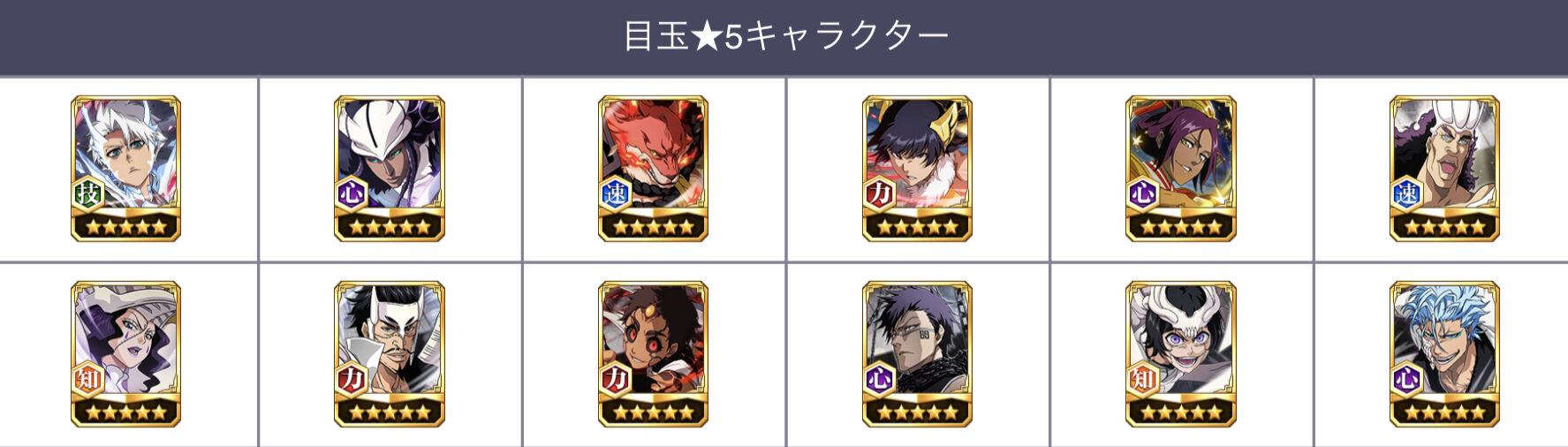The width and height of the screenshot is (1568, 447).
Task: Click the blue 速 badge on chef-hat card
Action: pos(1407,193)
